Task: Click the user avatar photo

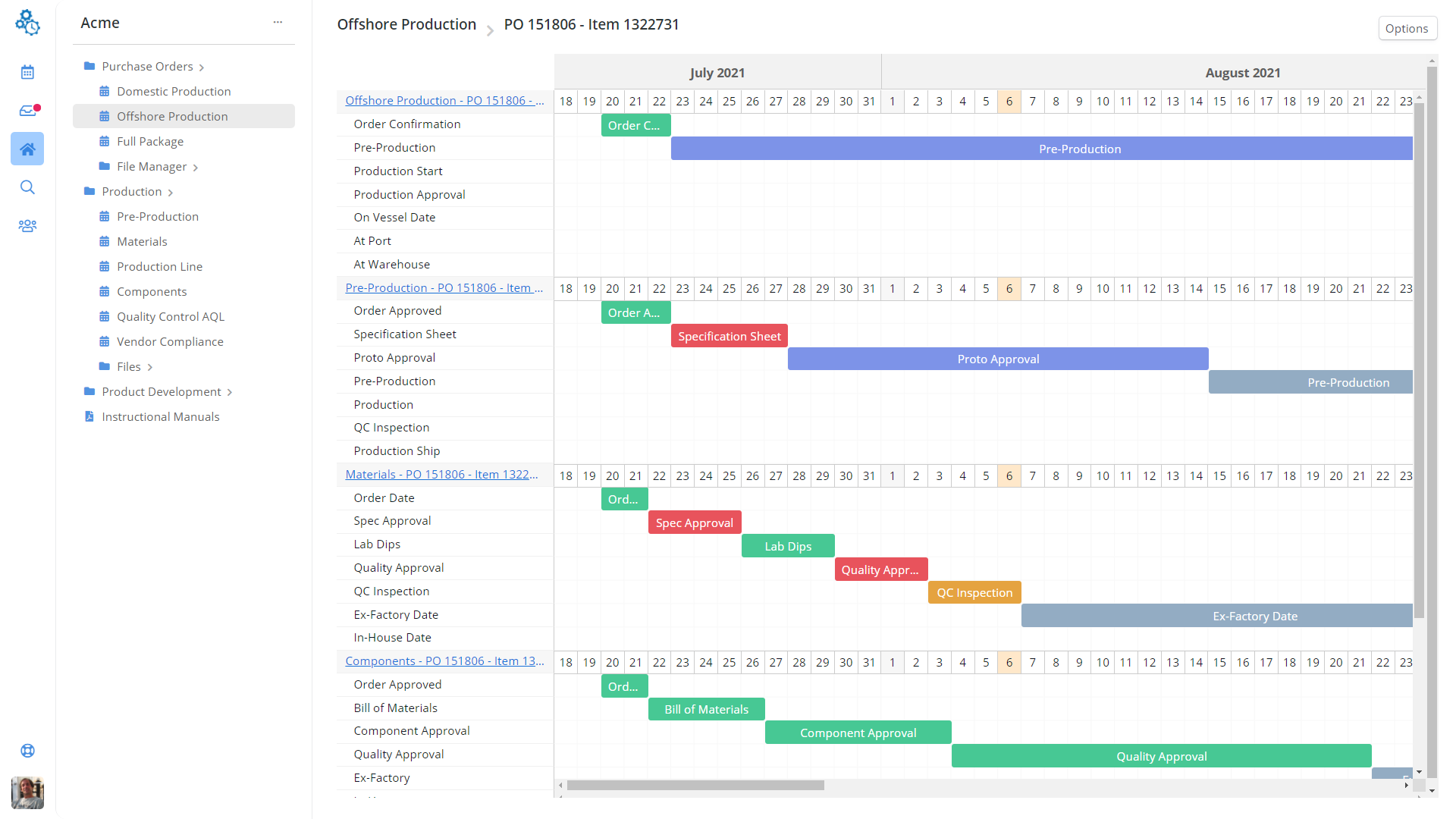Action: click(x=27, y=793)
